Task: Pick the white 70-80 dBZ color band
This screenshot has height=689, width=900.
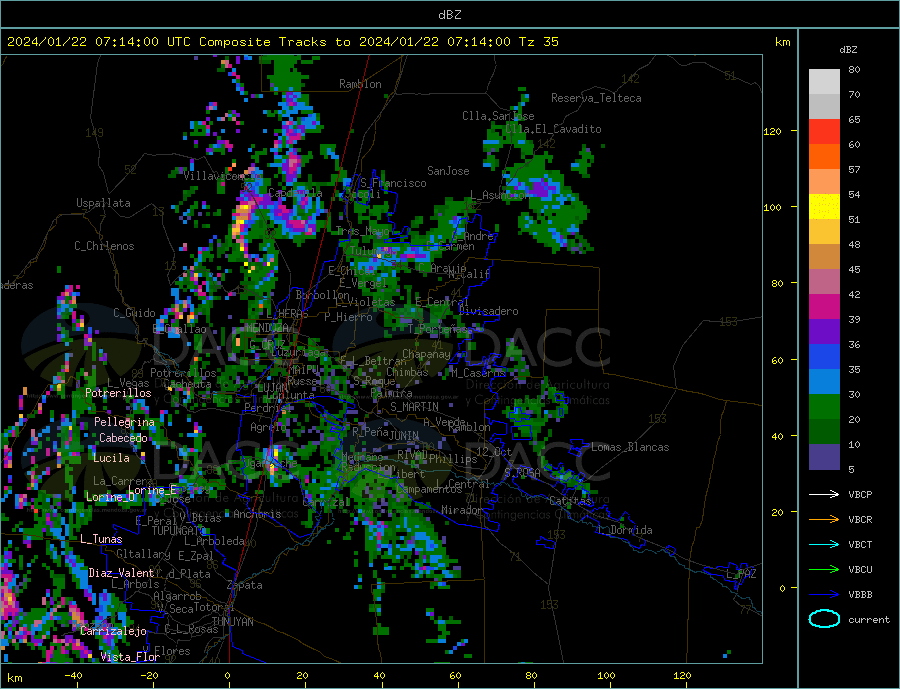Action: [x=824, y=82]
